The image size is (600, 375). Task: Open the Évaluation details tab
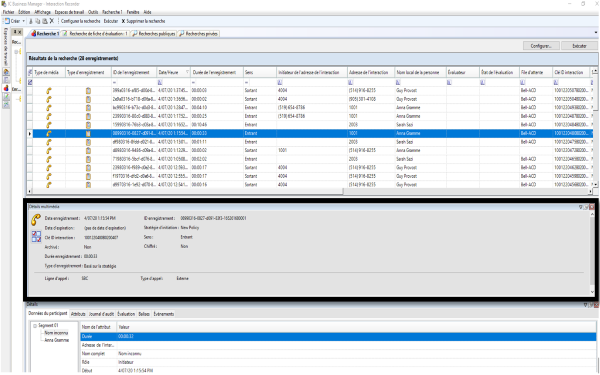coord(126,314)
